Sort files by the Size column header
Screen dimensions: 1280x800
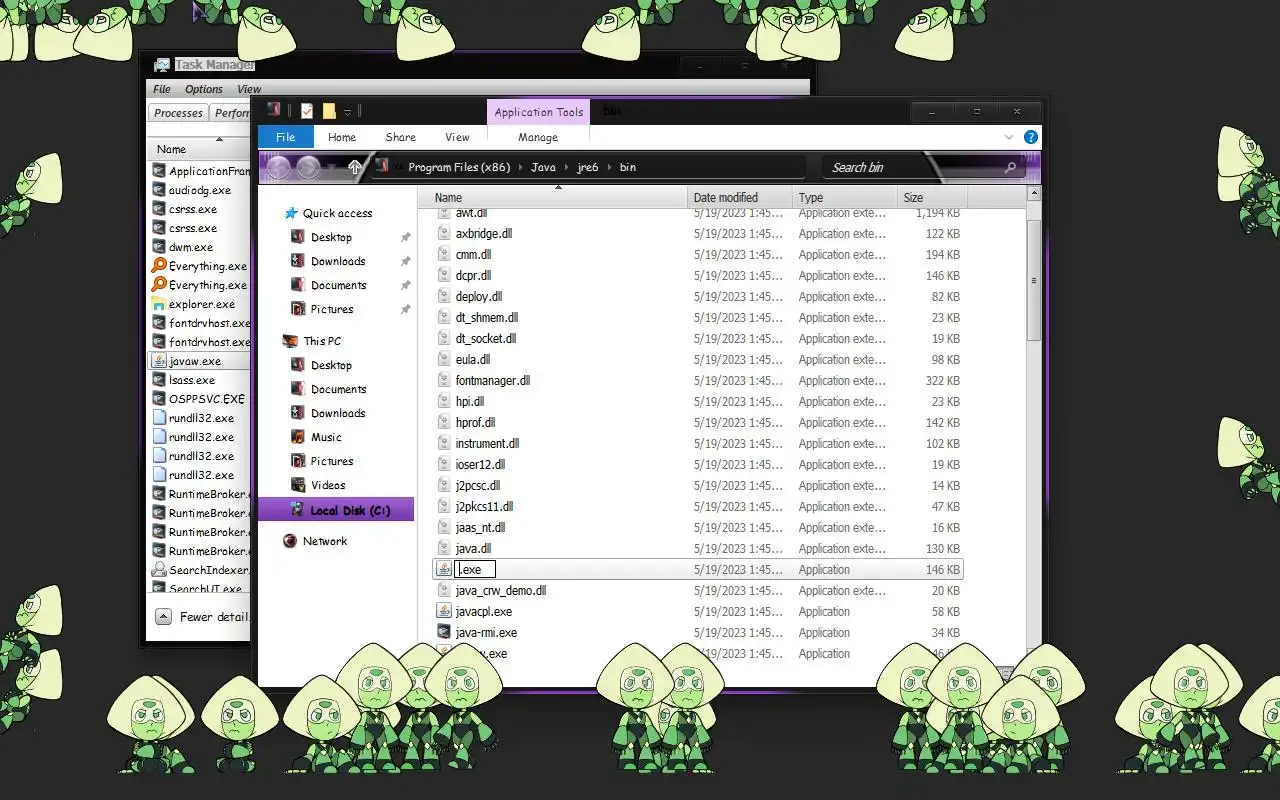point(932,197)
